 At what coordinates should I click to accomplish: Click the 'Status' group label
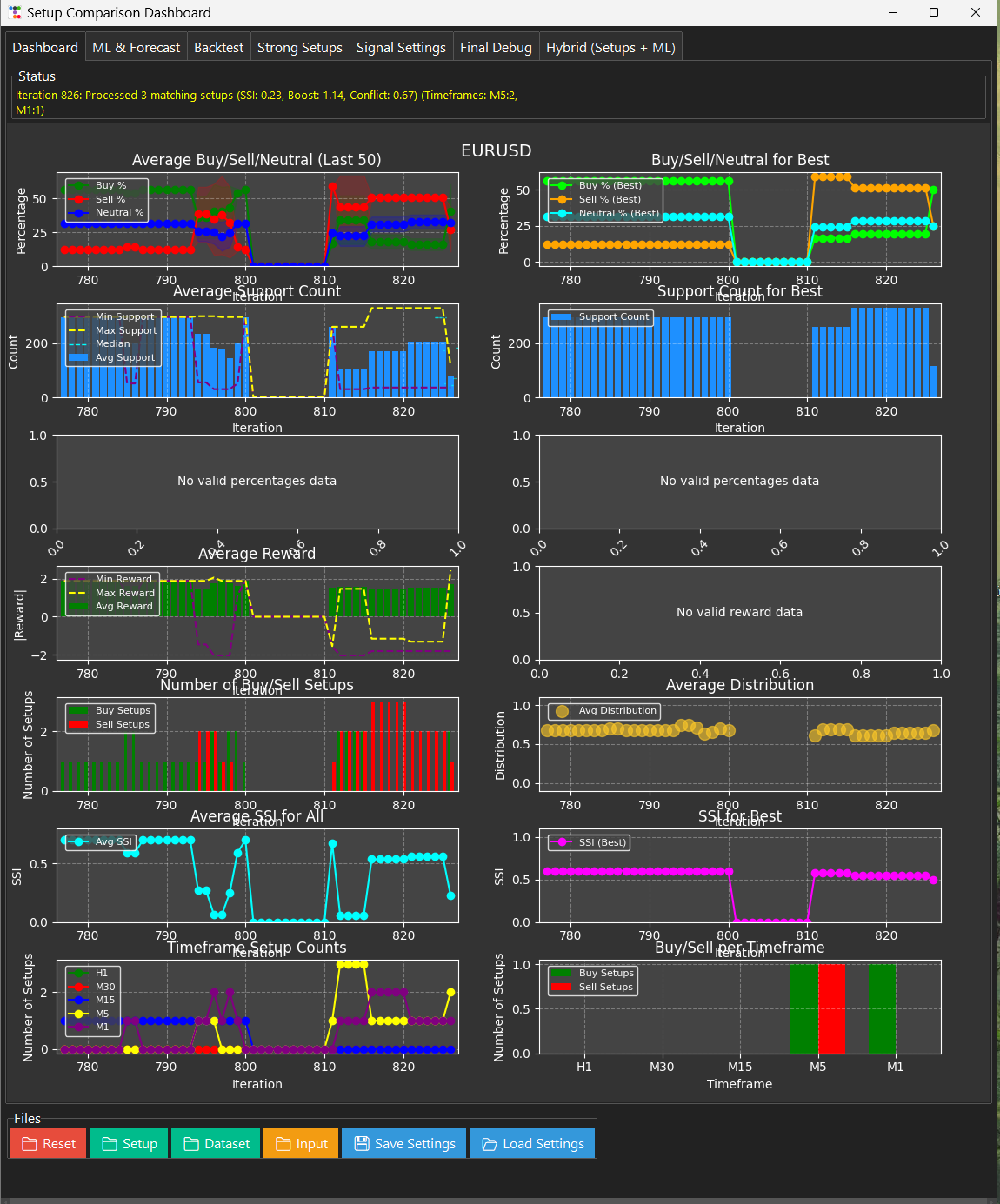click(x=37, y=76)
